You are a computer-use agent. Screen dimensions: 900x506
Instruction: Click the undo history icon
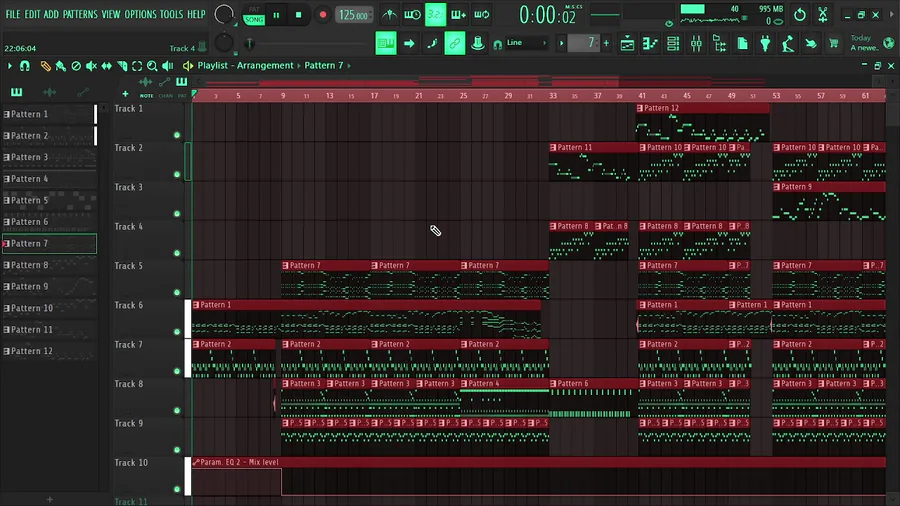800,15
